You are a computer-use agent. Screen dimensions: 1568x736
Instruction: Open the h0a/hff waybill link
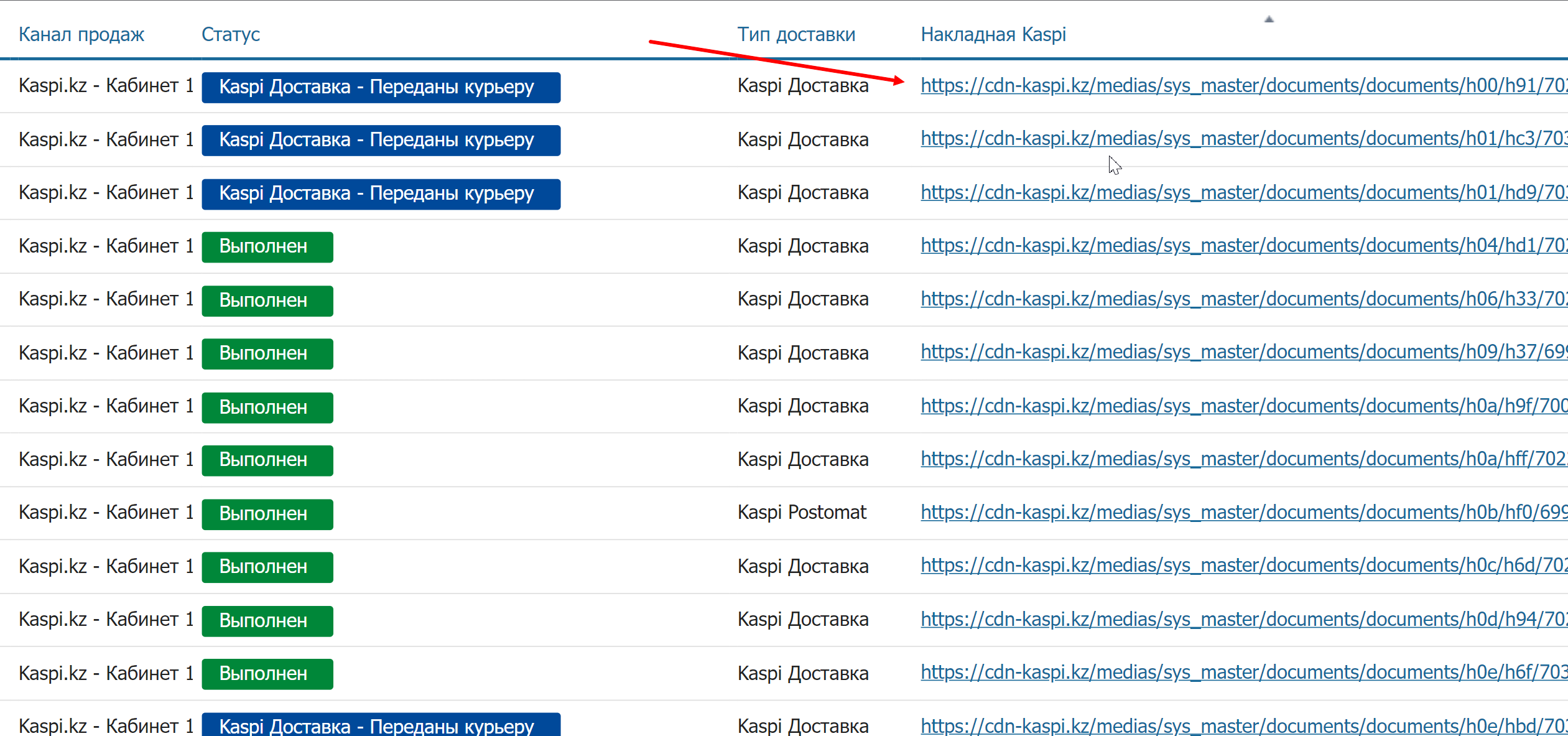1243,459
